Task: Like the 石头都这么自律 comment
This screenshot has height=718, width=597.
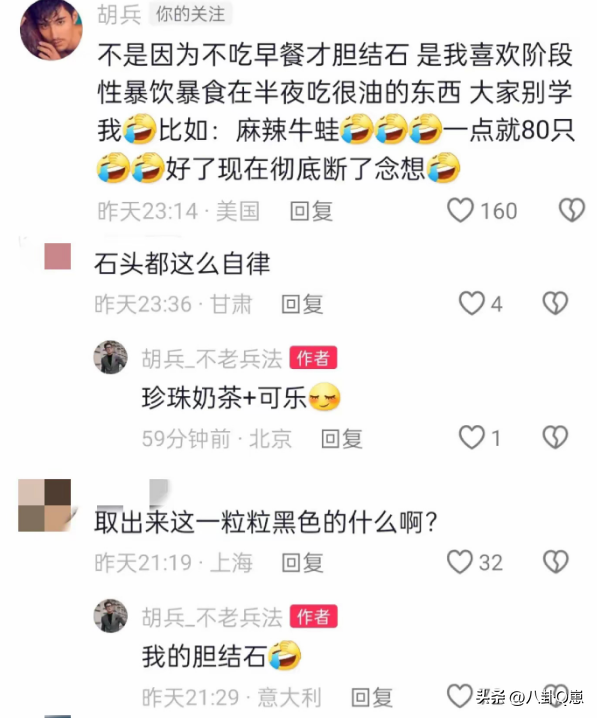Action: (472, 304)
